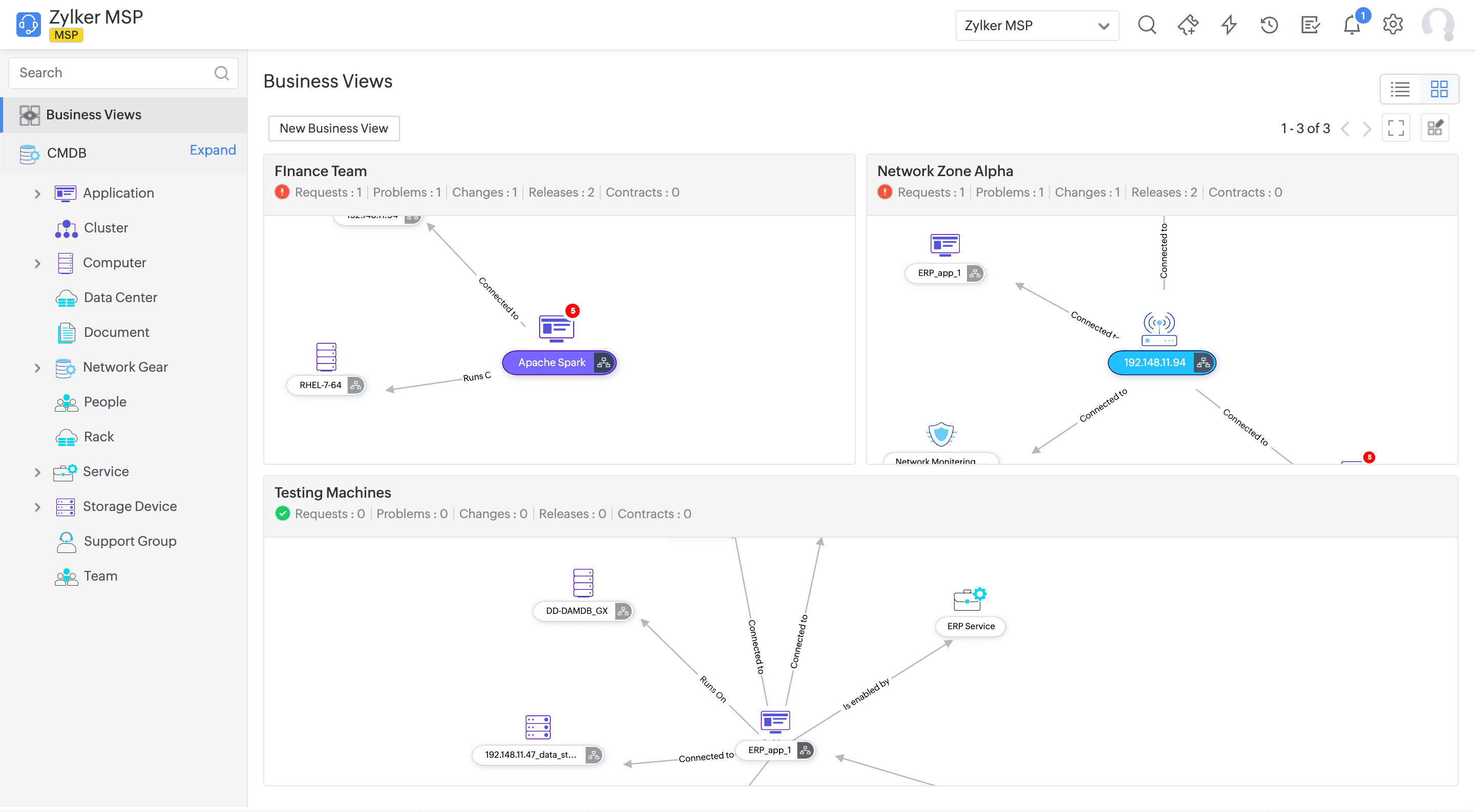Open the header search magnifier icon
The width and height of the screenshot is (1475, 812).
[1147, 25]
